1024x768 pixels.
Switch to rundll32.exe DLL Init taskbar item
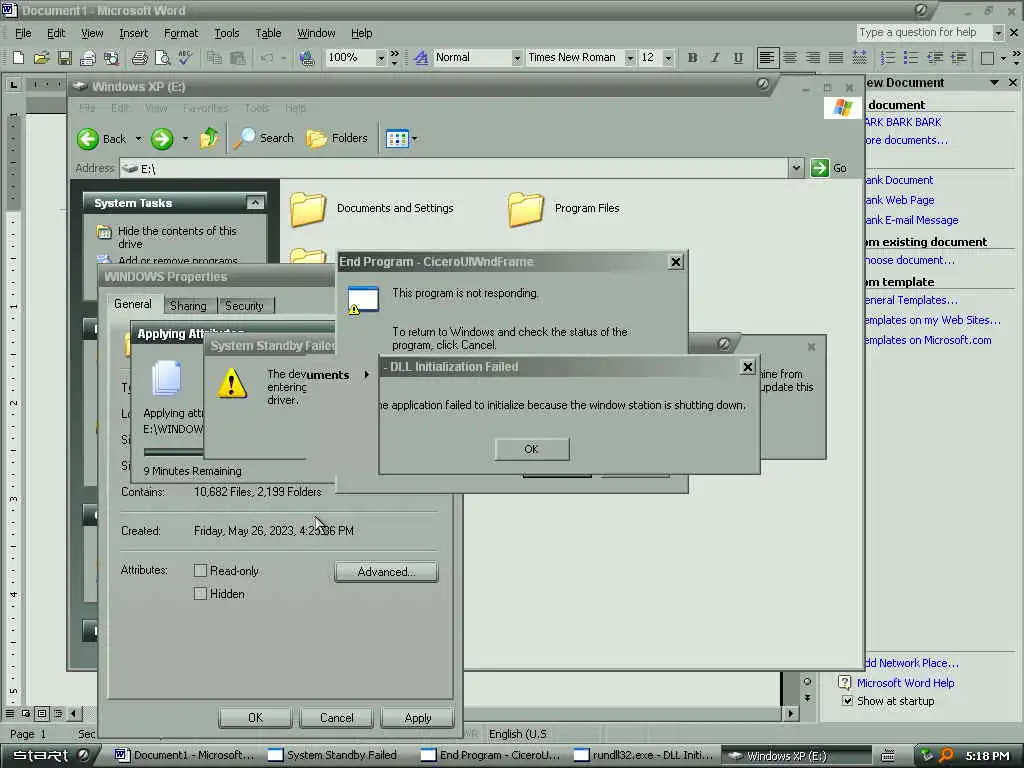(x=644, y=755)
